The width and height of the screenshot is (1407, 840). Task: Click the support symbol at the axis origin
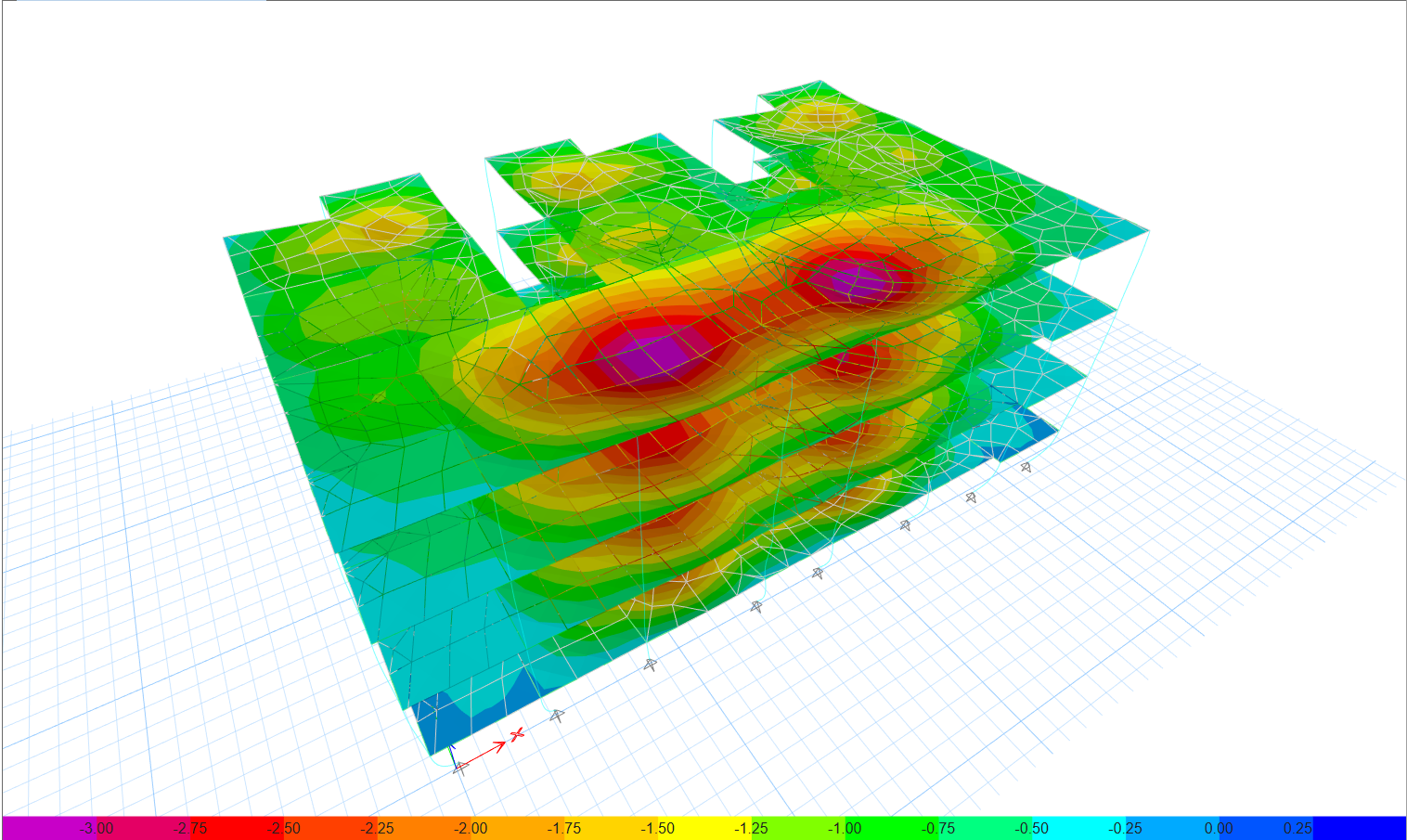[x=459, y=768]
